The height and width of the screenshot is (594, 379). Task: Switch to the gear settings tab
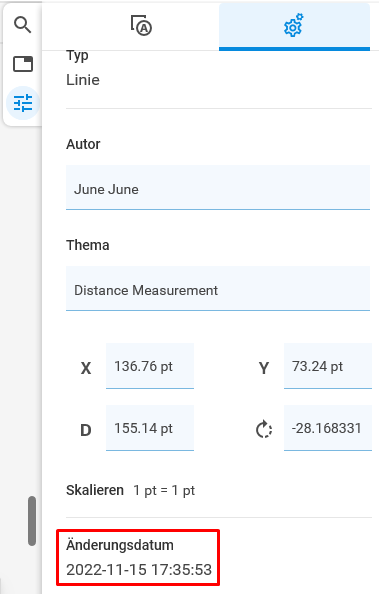pyautogui.click(x=294, y=26)
